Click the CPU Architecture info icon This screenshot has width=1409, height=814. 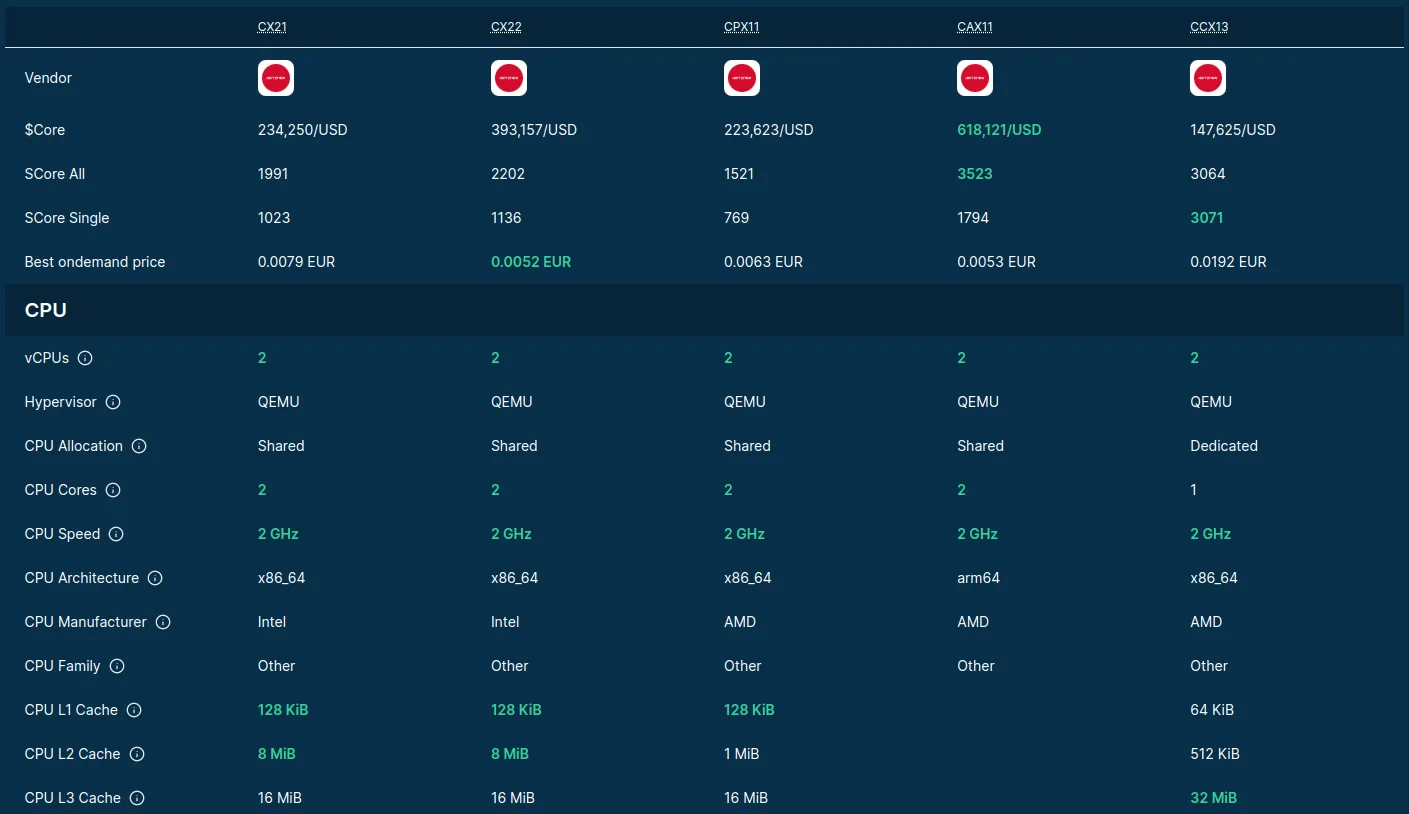coord(155,578)
